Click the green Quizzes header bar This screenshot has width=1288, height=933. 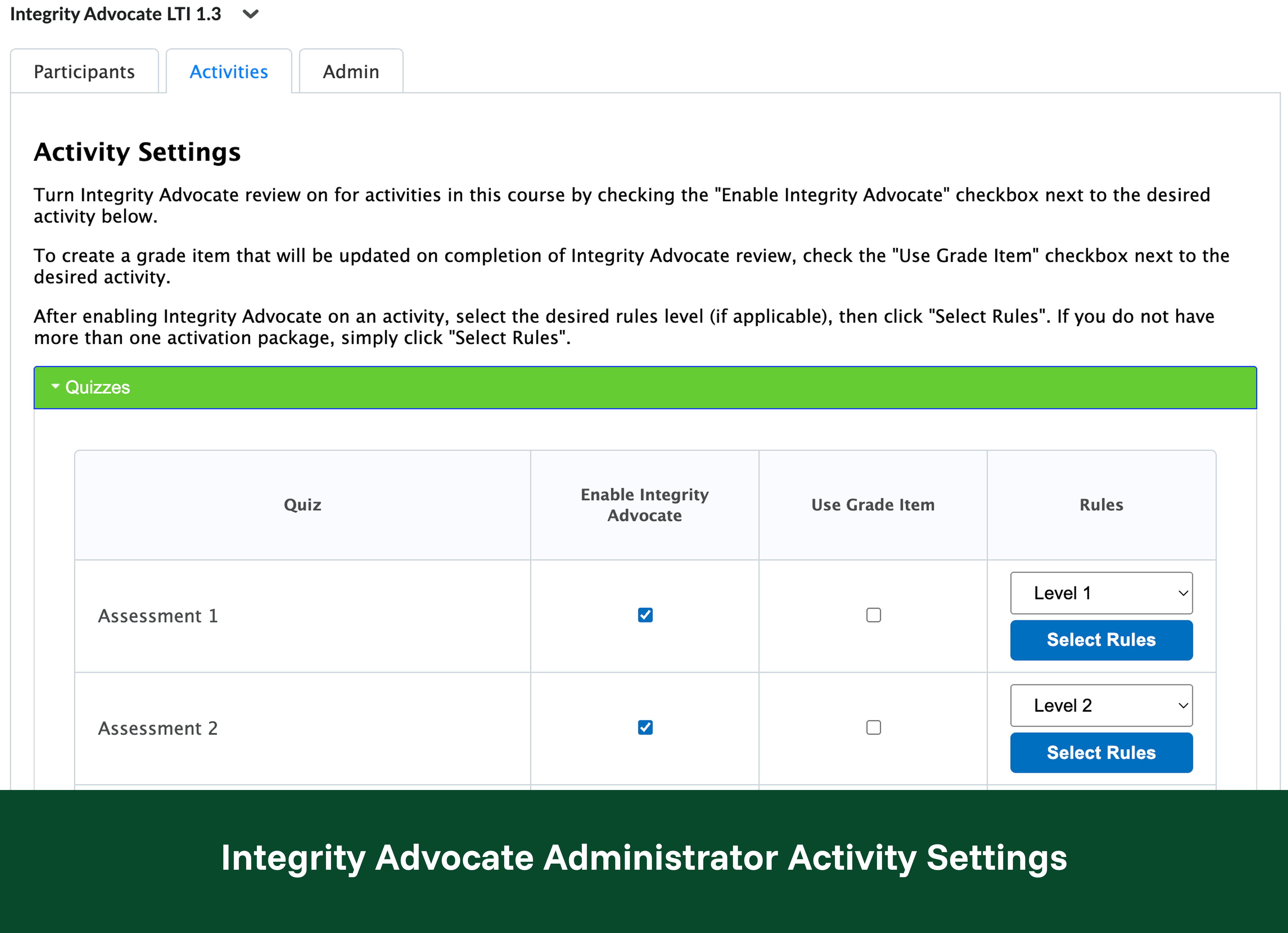[645, 387]
